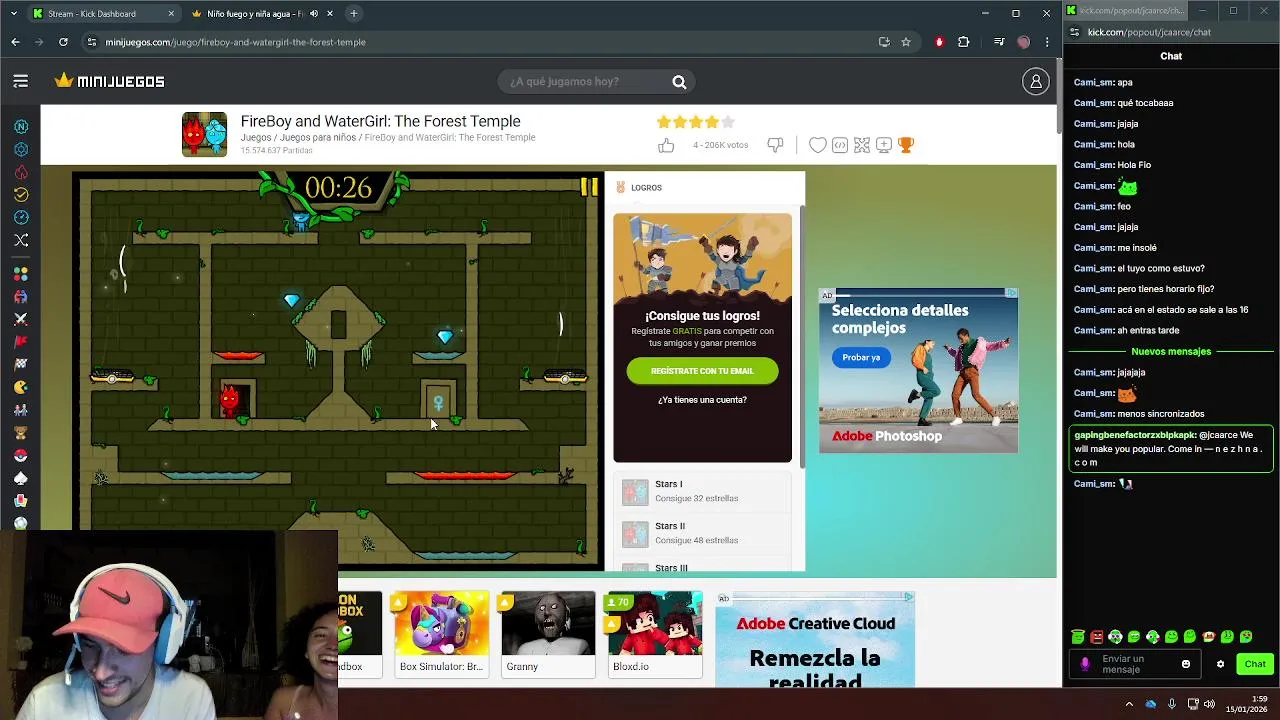Image resolution: width=1280 pixels, height=720 pixels.
Task: Open the Minijuegos hamburger menu
Action: tap(20, 81)
